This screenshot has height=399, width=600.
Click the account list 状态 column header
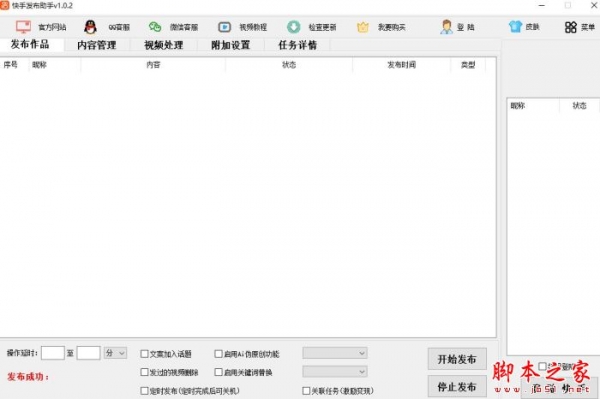[579, 106]
